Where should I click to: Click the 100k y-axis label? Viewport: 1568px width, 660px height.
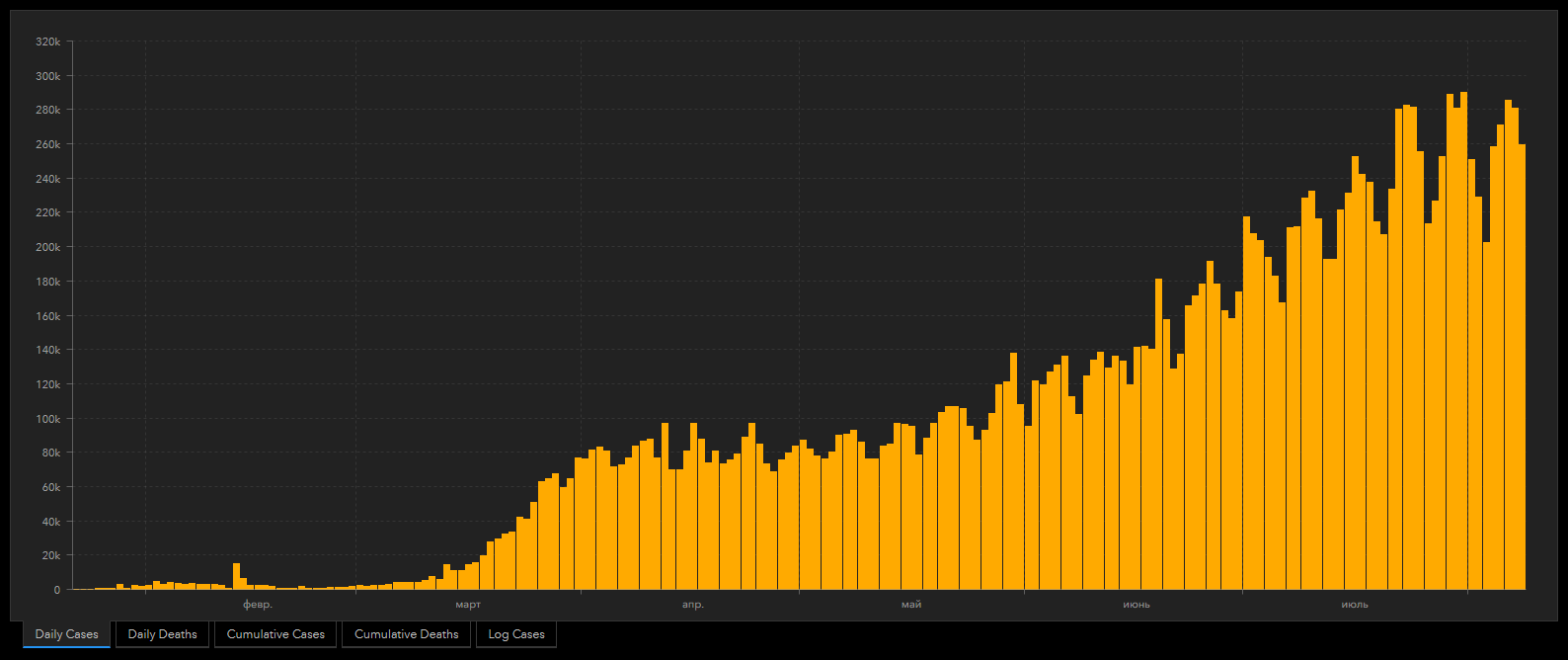[47, 419]
